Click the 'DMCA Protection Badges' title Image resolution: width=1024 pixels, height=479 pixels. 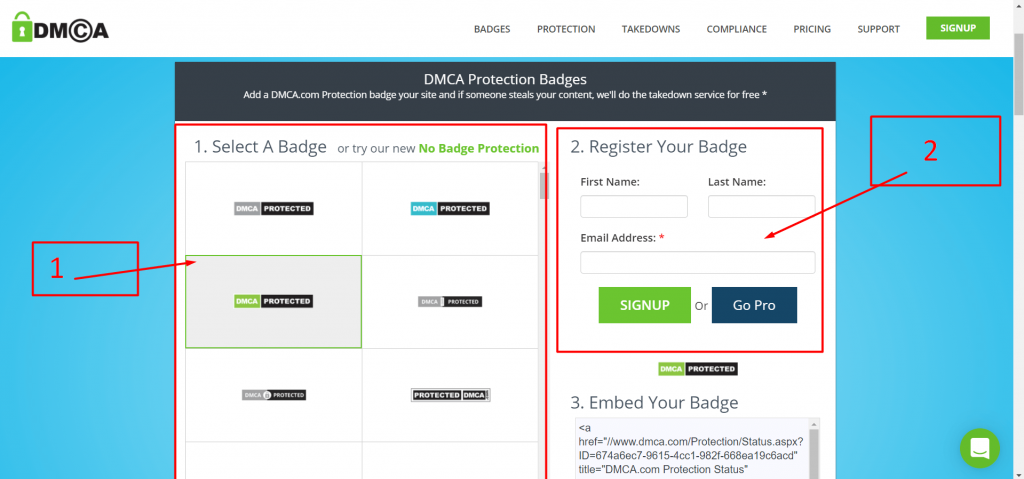click(505, 80)
